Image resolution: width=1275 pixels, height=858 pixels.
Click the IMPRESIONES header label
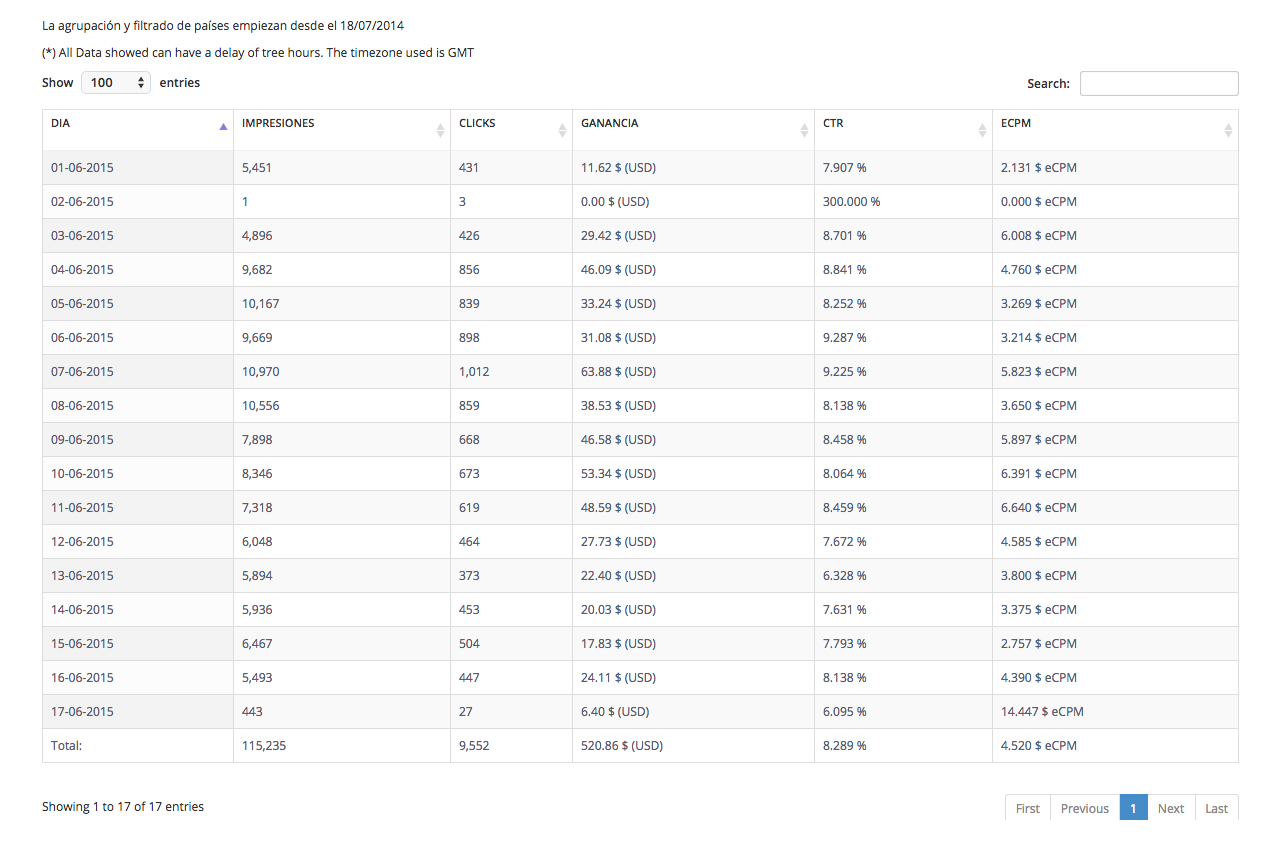278,123
